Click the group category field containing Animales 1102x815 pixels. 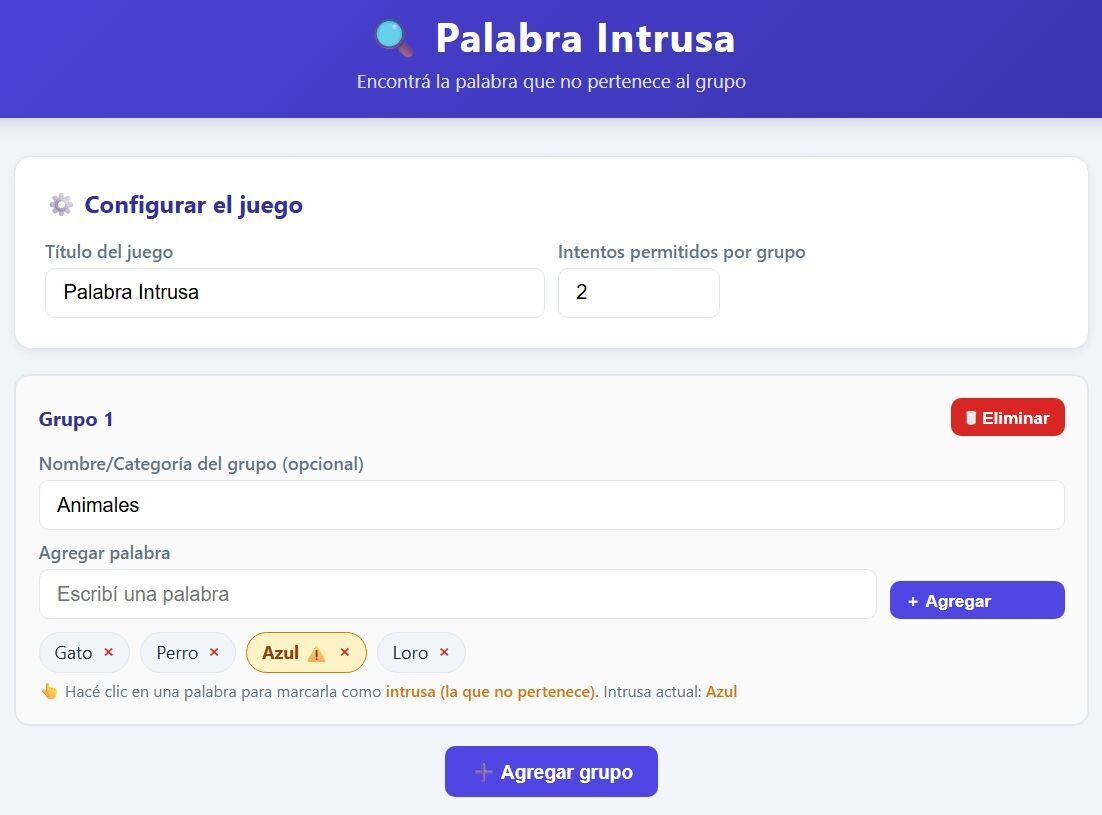552,505
